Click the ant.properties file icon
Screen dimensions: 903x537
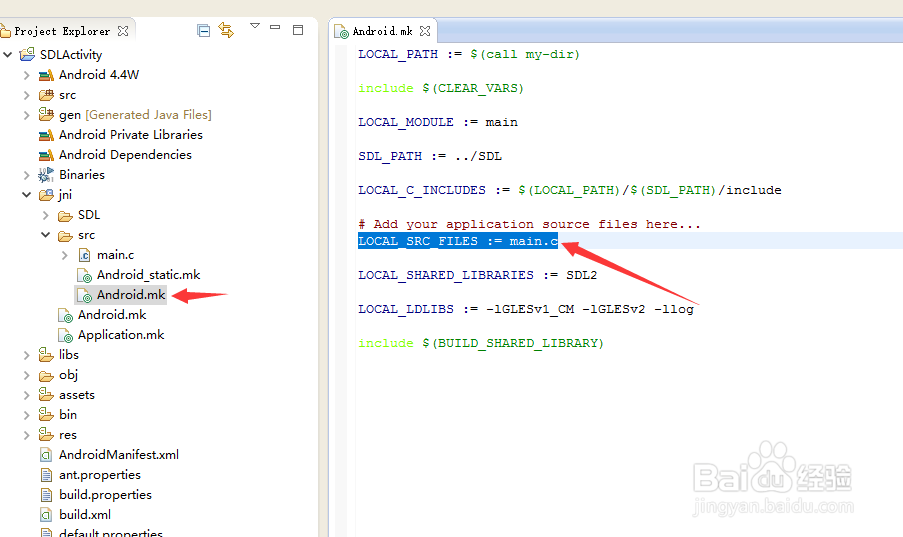[x=46, y=475]
